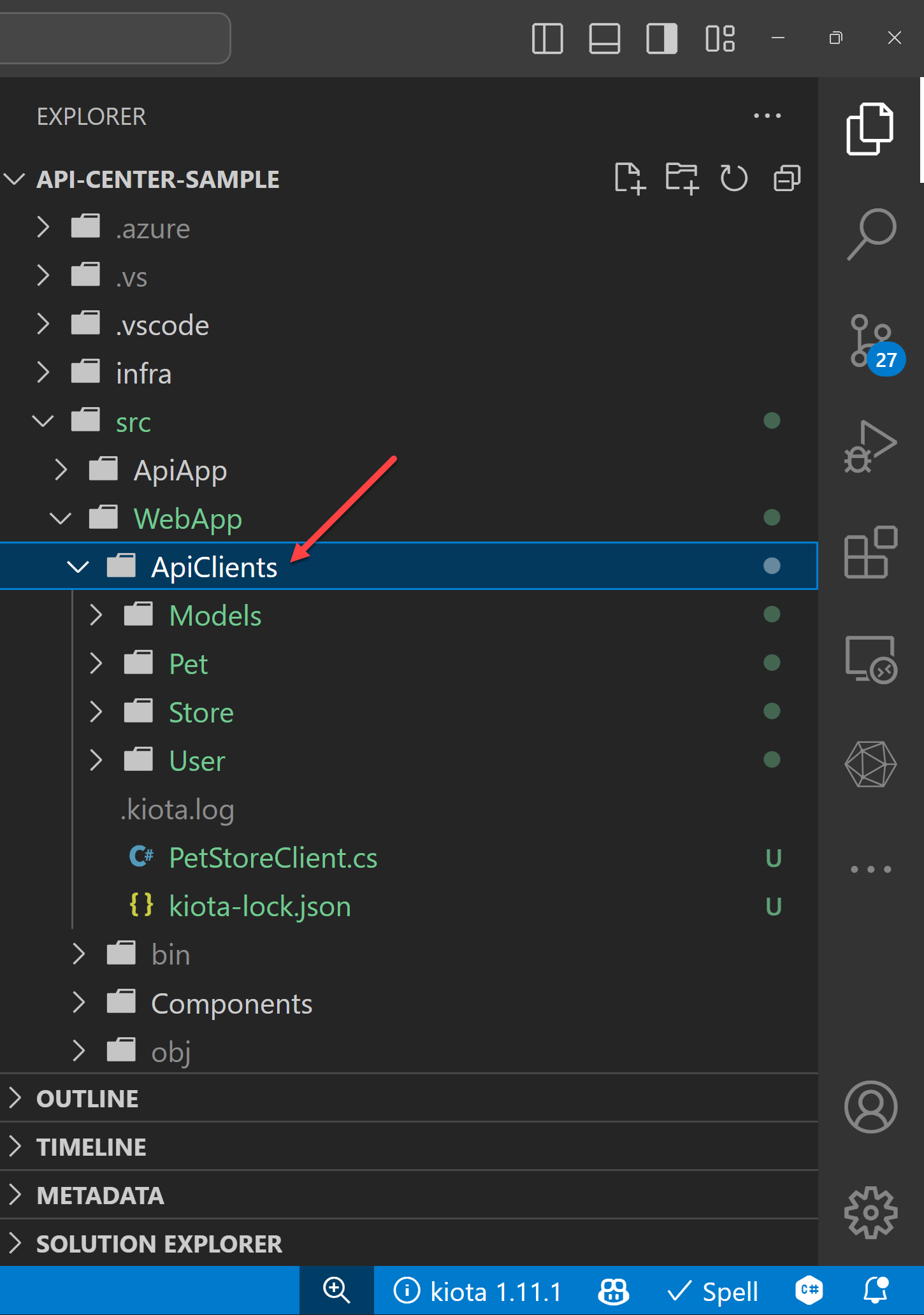Image resolution: width=924 pixels, height=1315 pixels.
Task: Click Copilot status icon
Action: click(614, 1291)
